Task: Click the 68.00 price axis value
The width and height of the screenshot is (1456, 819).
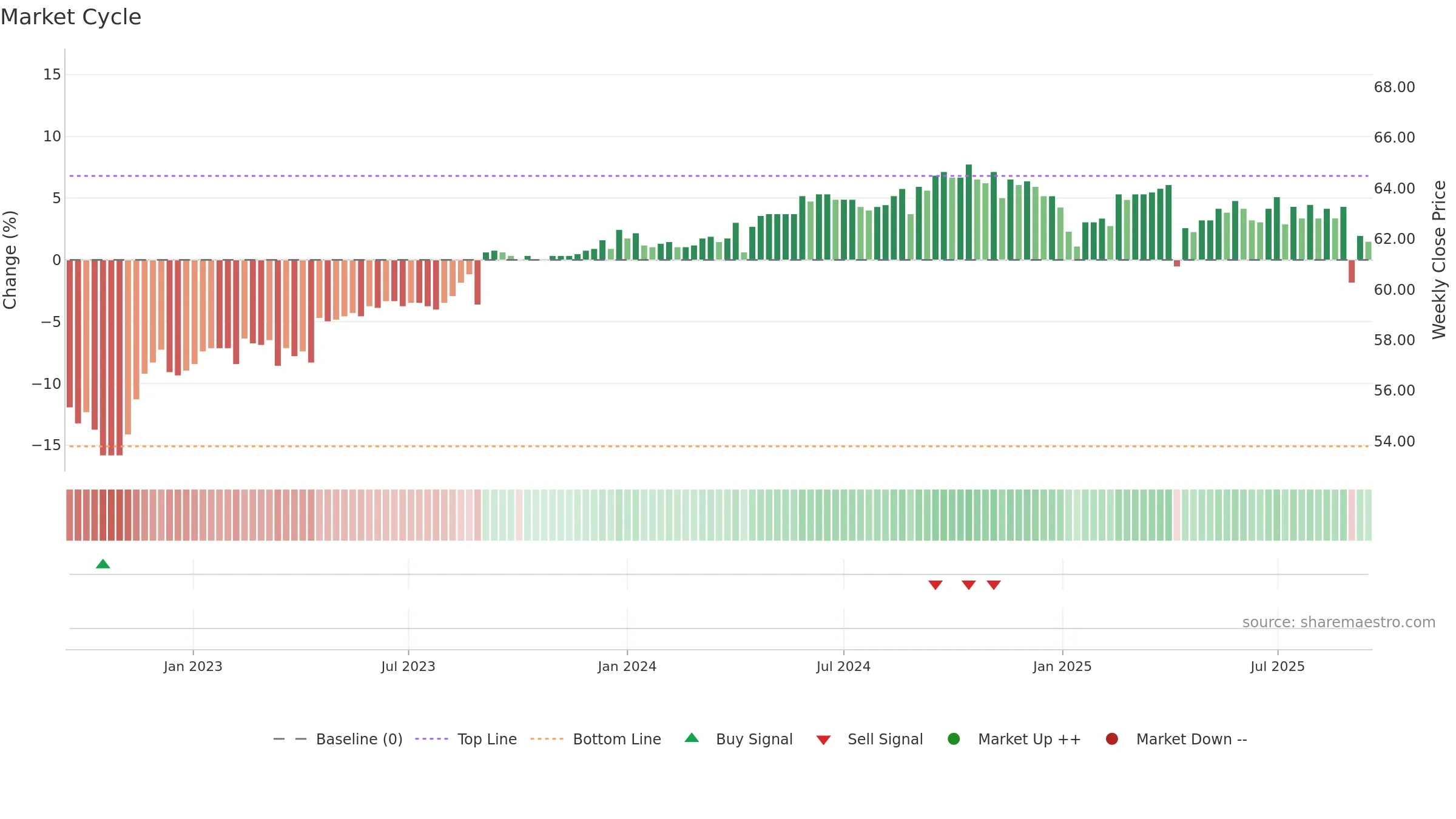Action: (x=1394, y=87)
